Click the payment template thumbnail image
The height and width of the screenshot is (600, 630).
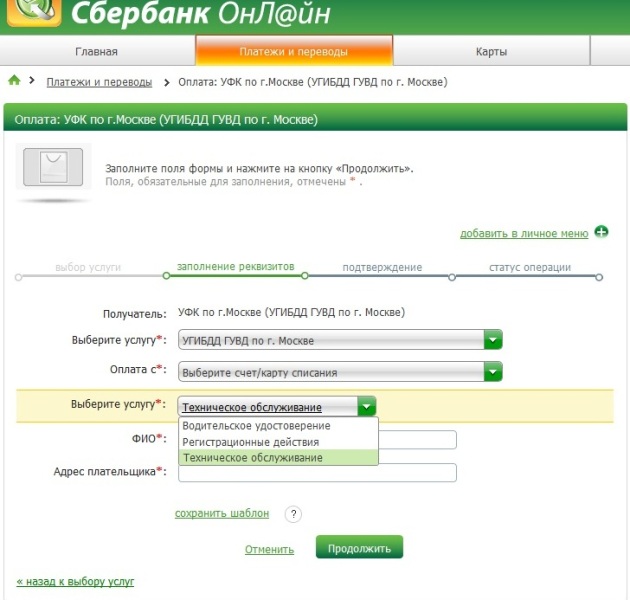coord(53,167)
